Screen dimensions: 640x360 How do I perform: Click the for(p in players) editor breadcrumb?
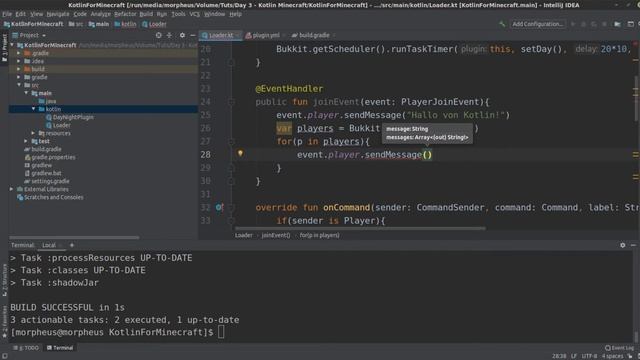[320, 235]
